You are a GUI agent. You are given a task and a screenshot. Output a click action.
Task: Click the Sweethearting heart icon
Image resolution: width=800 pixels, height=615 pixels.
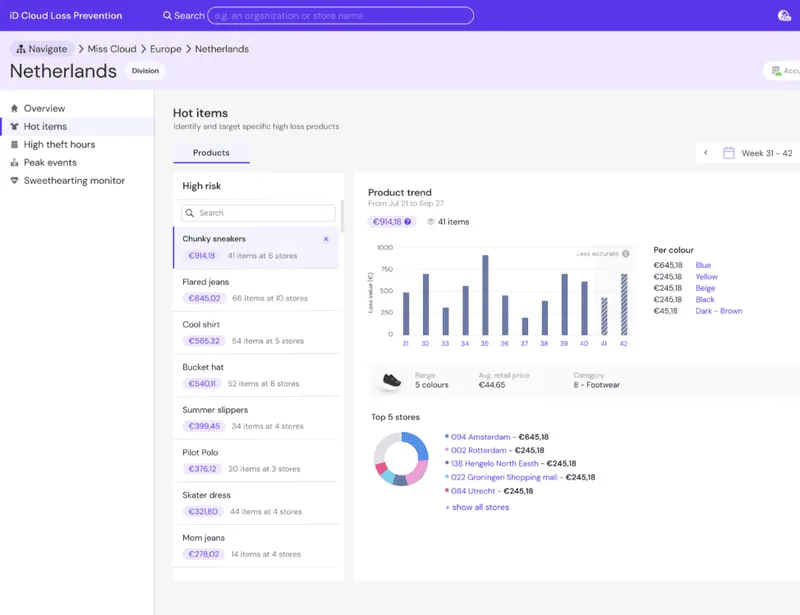[x=14, y=181]
